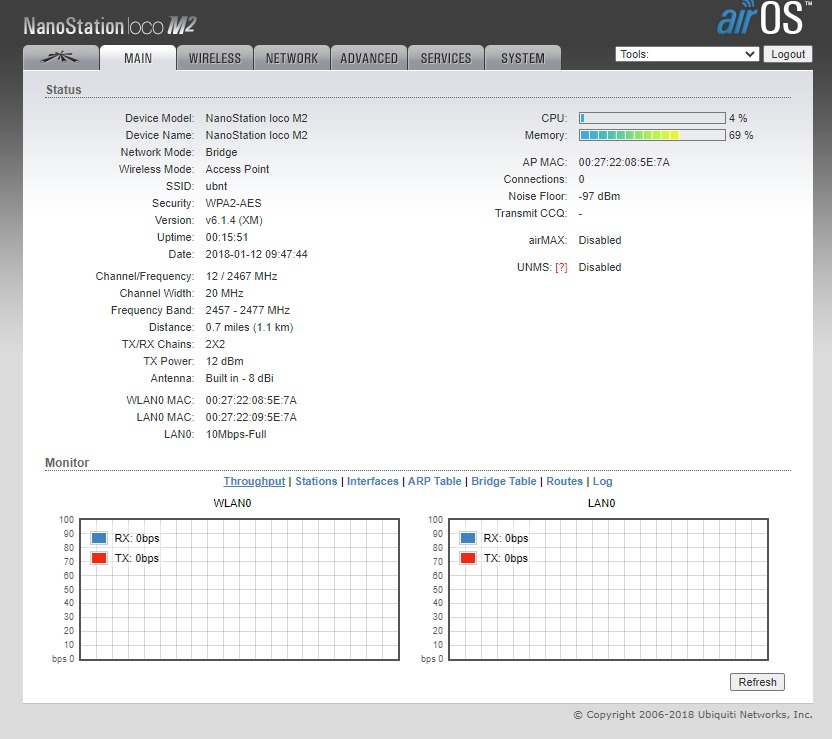
Task: Click the LAN0 RX blue legend swatch
Action: pyautogui.click(x=468, y=538)
